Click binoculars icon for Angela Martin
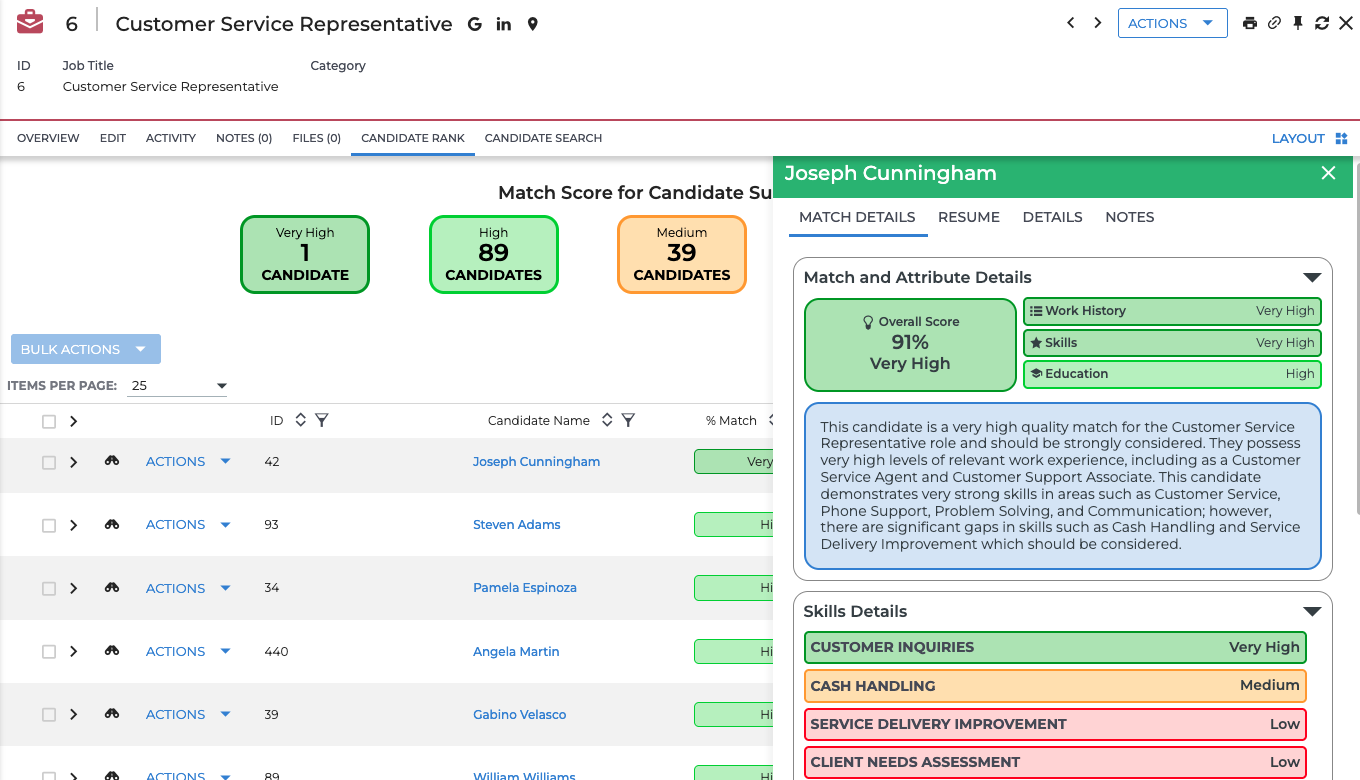Viewport: 1360px width, 780px height. pyautogui.click(x=112, y=651)
